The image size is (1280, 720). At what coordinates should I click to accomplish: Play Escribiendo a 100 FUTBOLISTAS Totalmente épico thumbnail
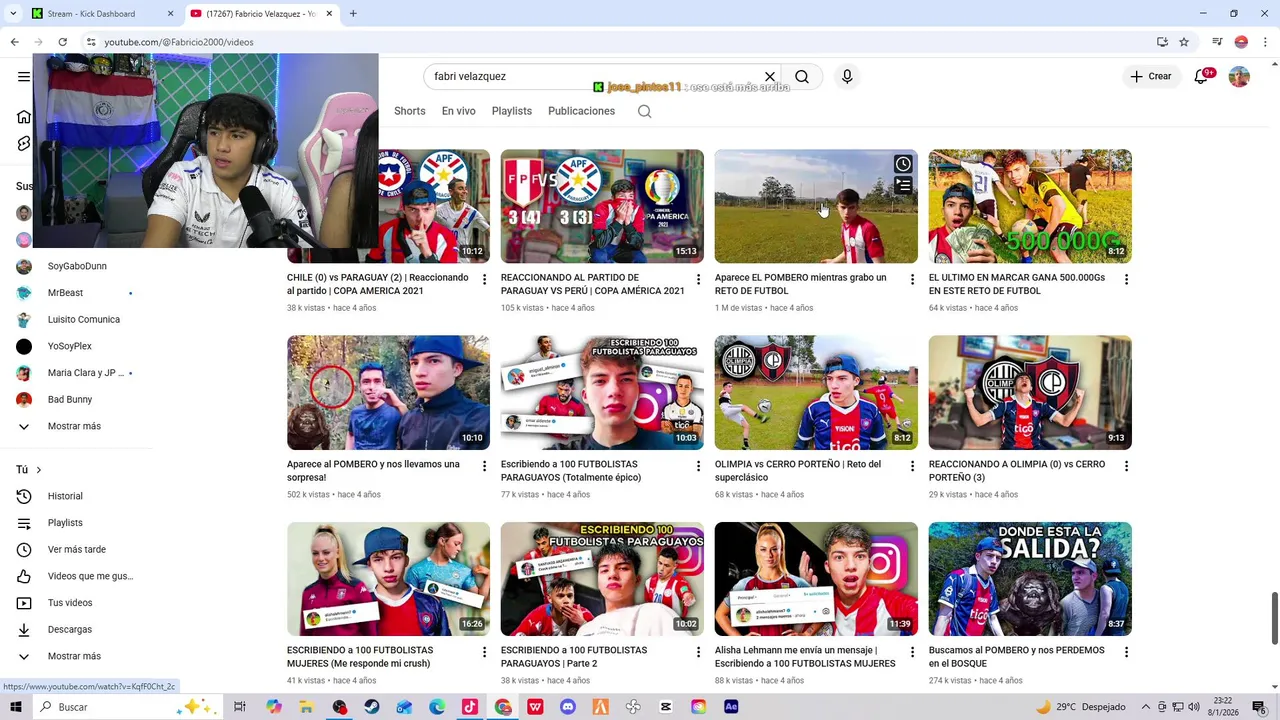602,393
